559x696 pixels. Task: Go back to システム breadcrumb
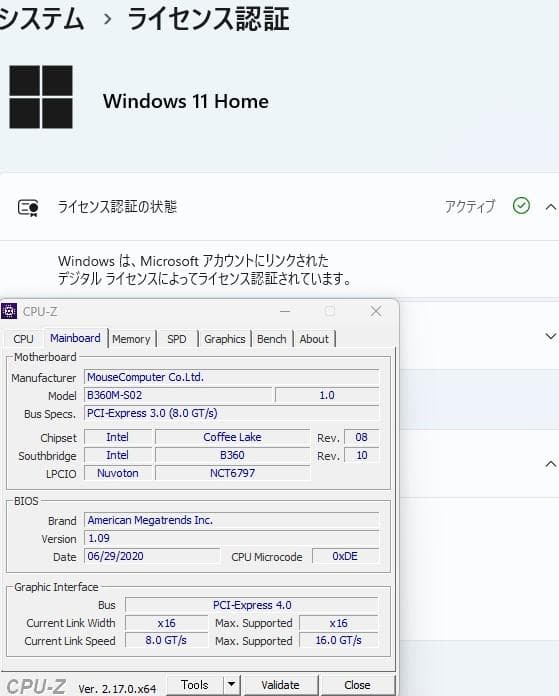point(42,19)
